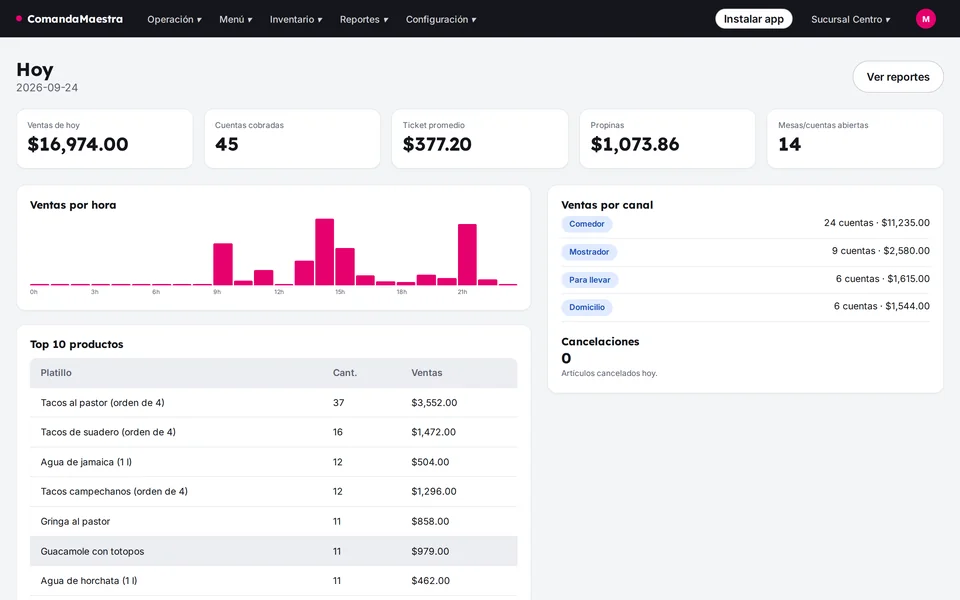Select the Agua de horchata row
Image resolution: width=960 pixels, height=600 pixels.
pyautogui.click(x=274, y=581)
